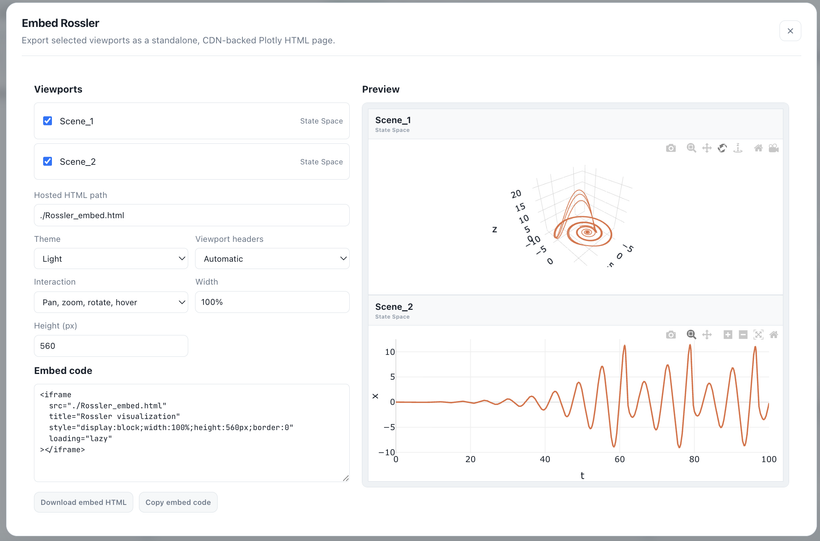This screenshot has width=820, height=541.
Task: Select zoom tool in Scene_1 modebar
Action: pos(691,148)
